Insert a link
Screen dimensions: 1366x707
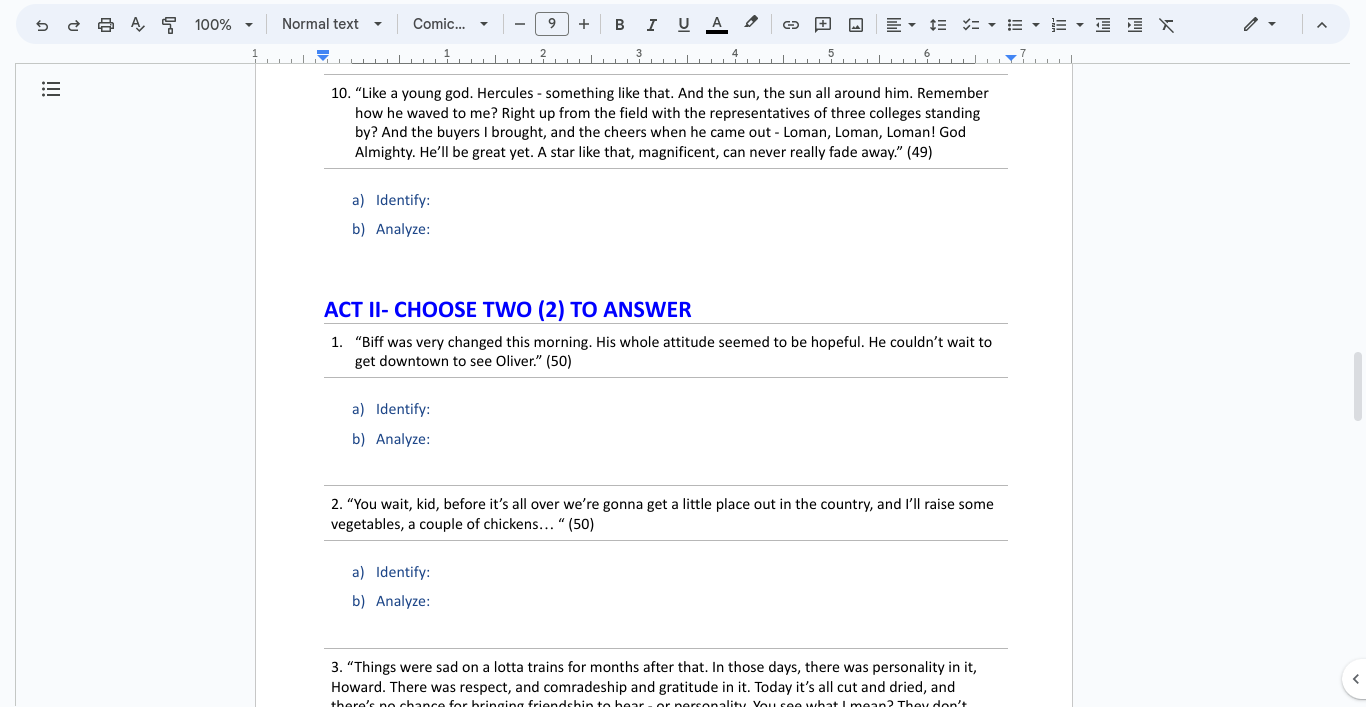[x=791, y=25]
